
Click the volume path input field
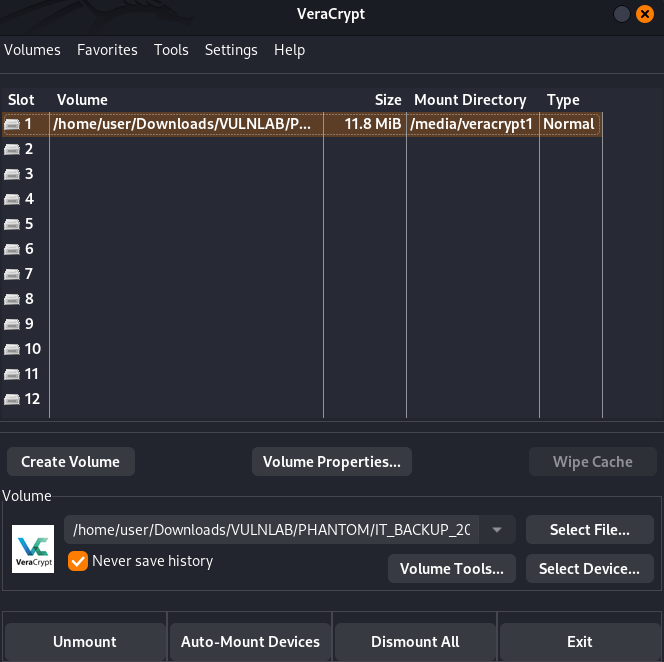[271, 529]
